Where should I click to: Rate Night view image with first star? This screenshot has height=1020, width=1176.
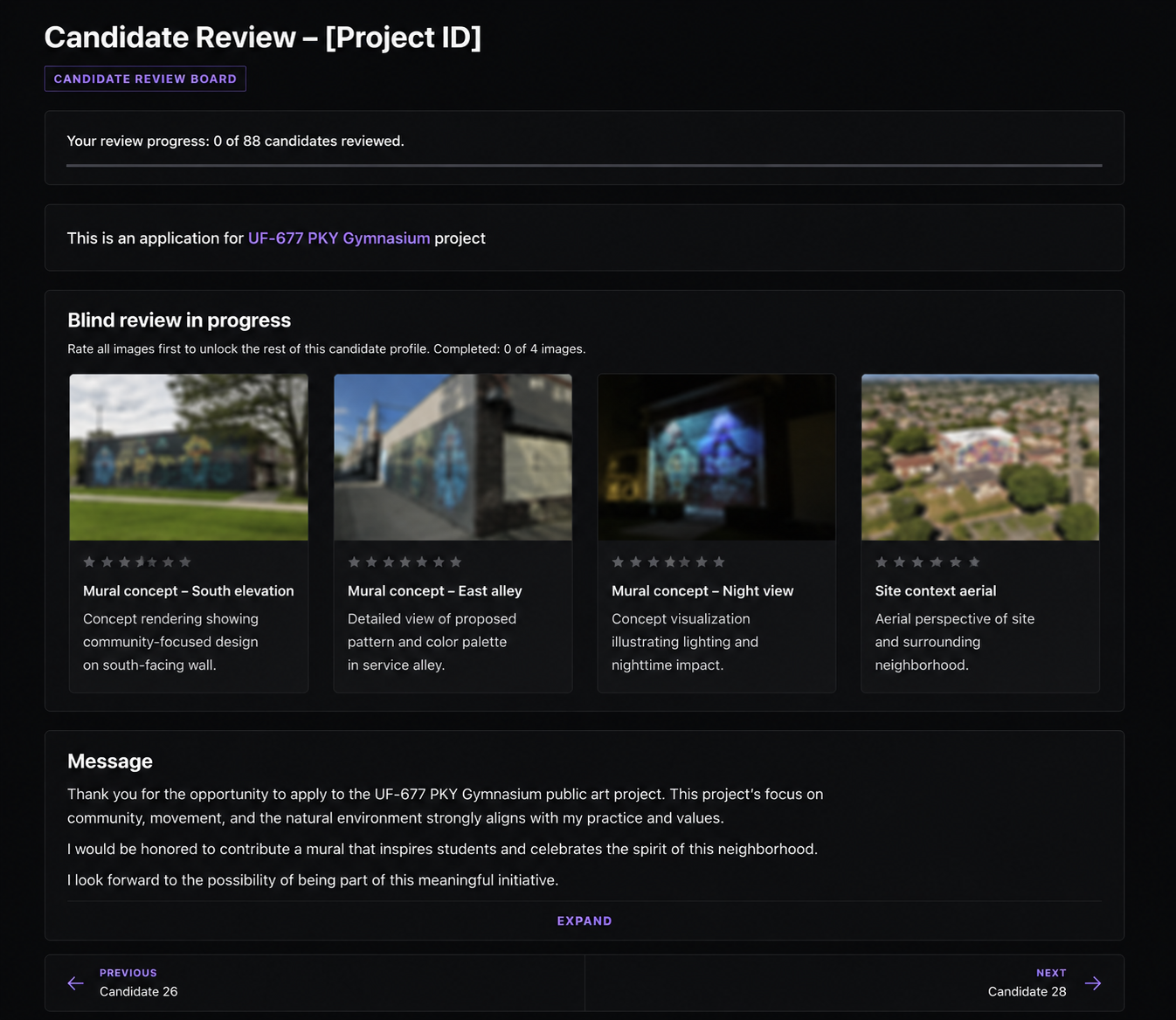coord(618,562)
